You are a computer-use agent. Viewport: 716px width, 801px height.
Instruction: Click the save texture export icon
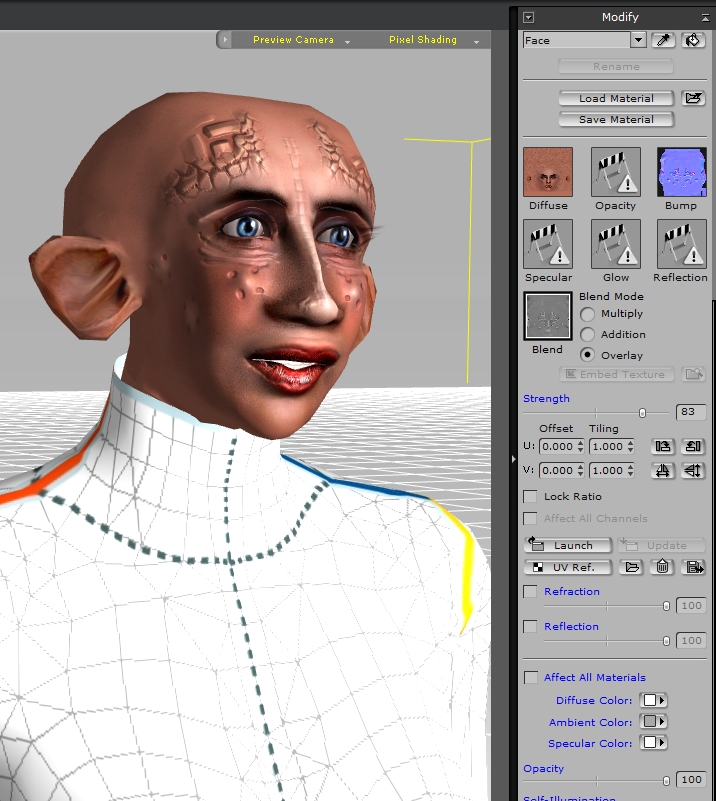pyautogui.click(x=694, y=567)
